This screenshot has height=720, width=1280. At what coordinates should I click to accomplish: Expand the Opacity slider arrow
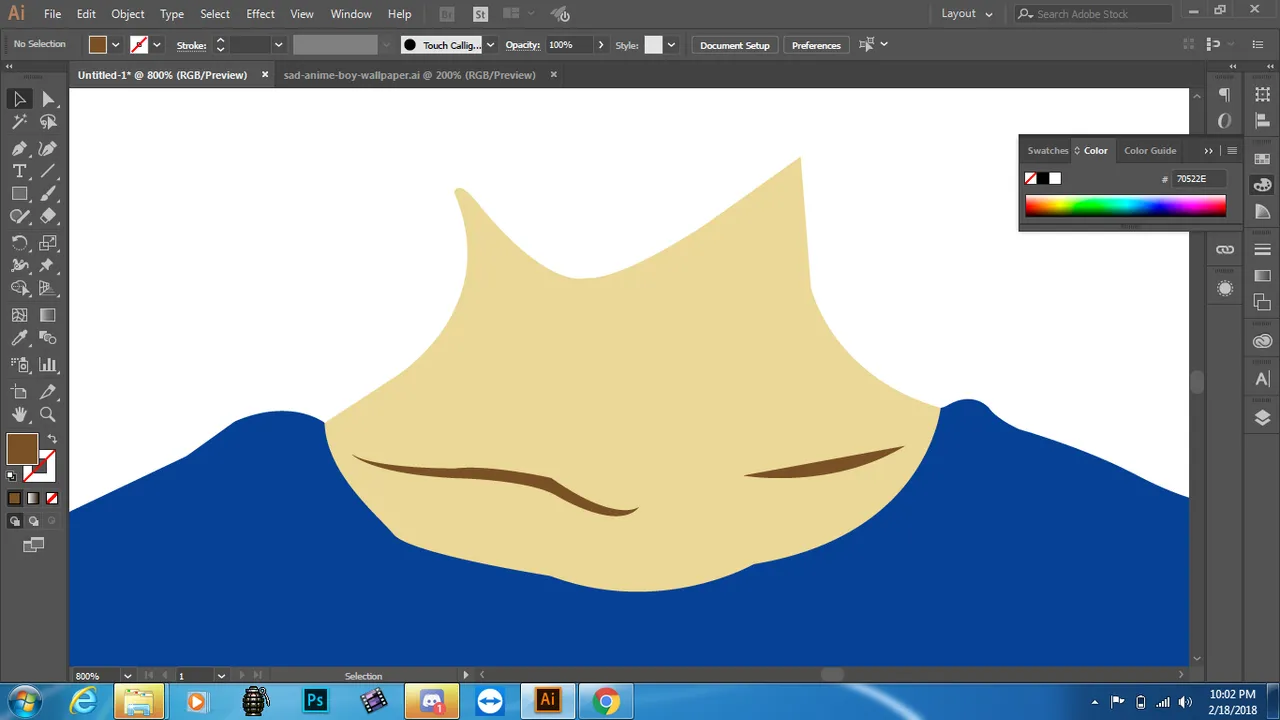601,45
